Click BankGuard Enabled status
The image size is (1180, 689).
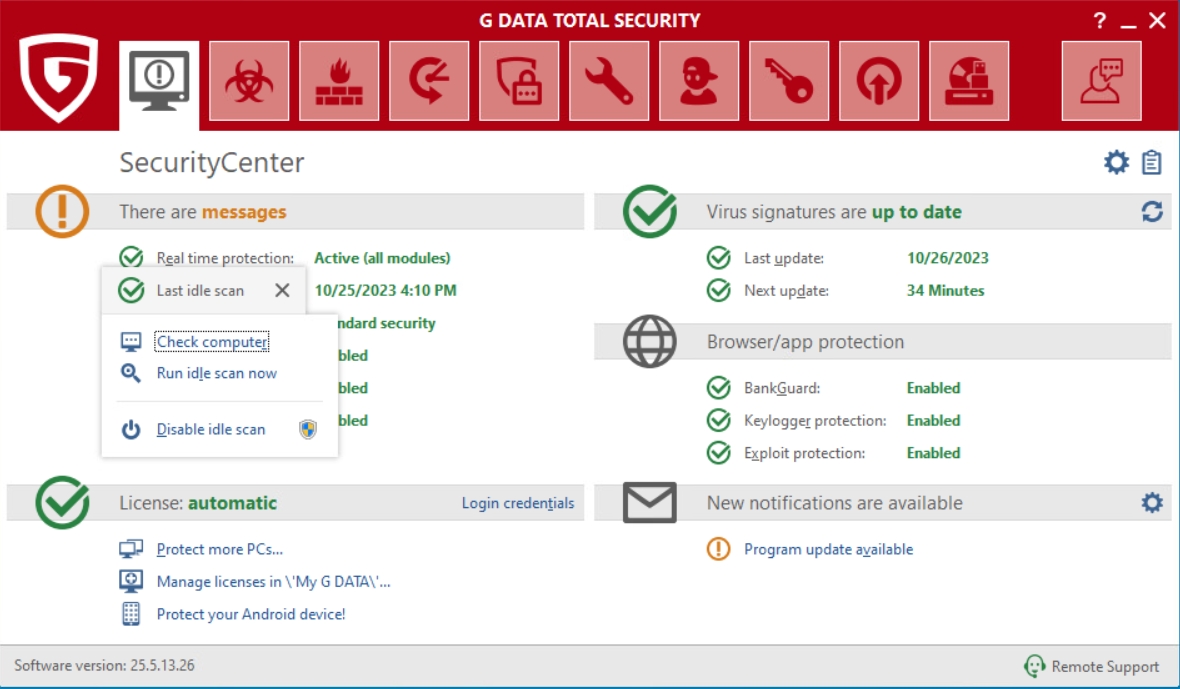[933, 388]
